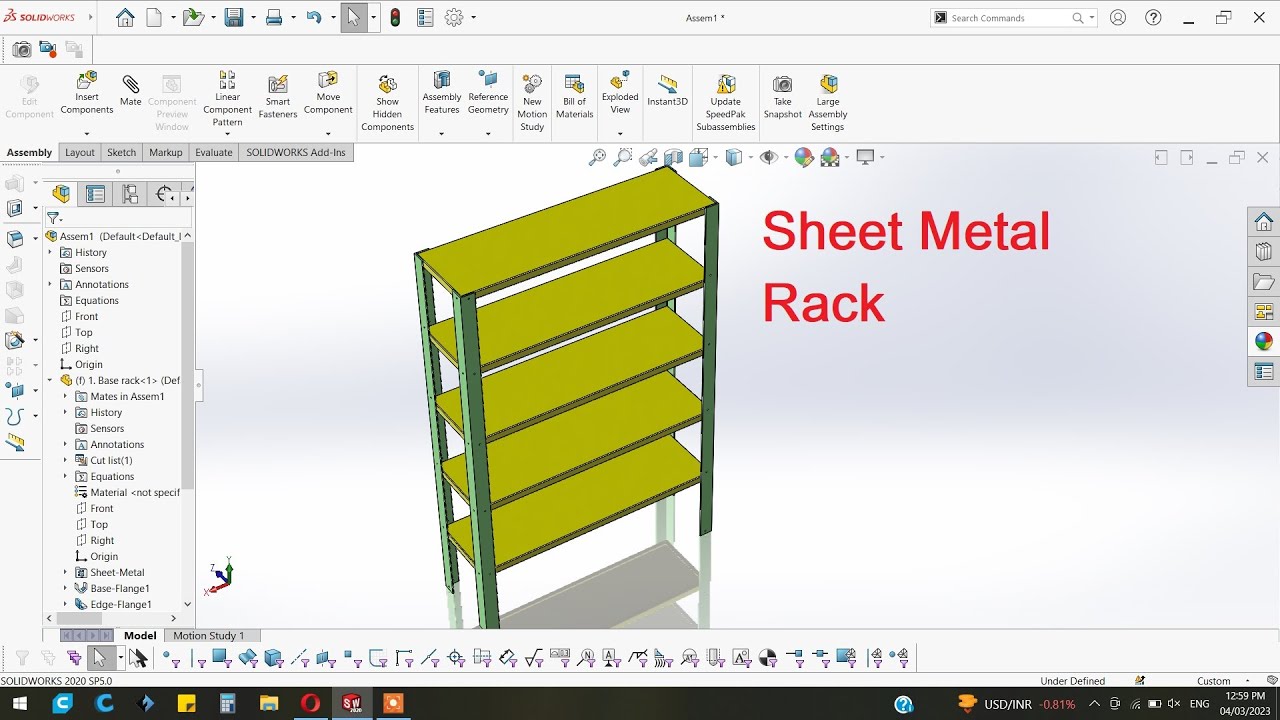Open View Settings monitor icon
1280x720 pixels.
tap(865, 157)
